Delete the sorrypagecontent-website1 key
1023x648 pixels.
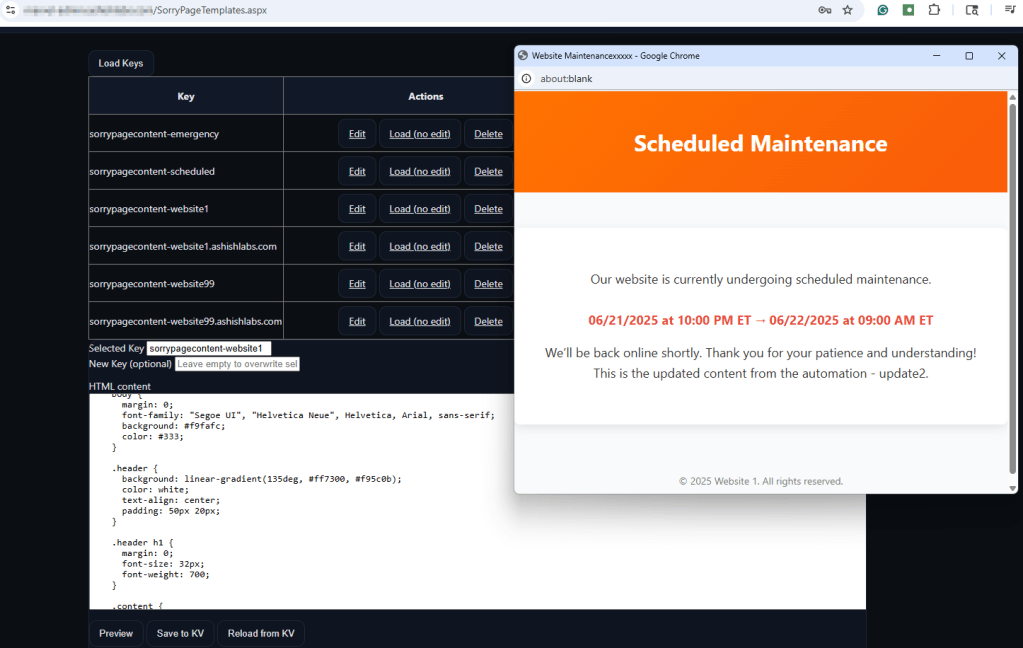click(x=488, y=209)
